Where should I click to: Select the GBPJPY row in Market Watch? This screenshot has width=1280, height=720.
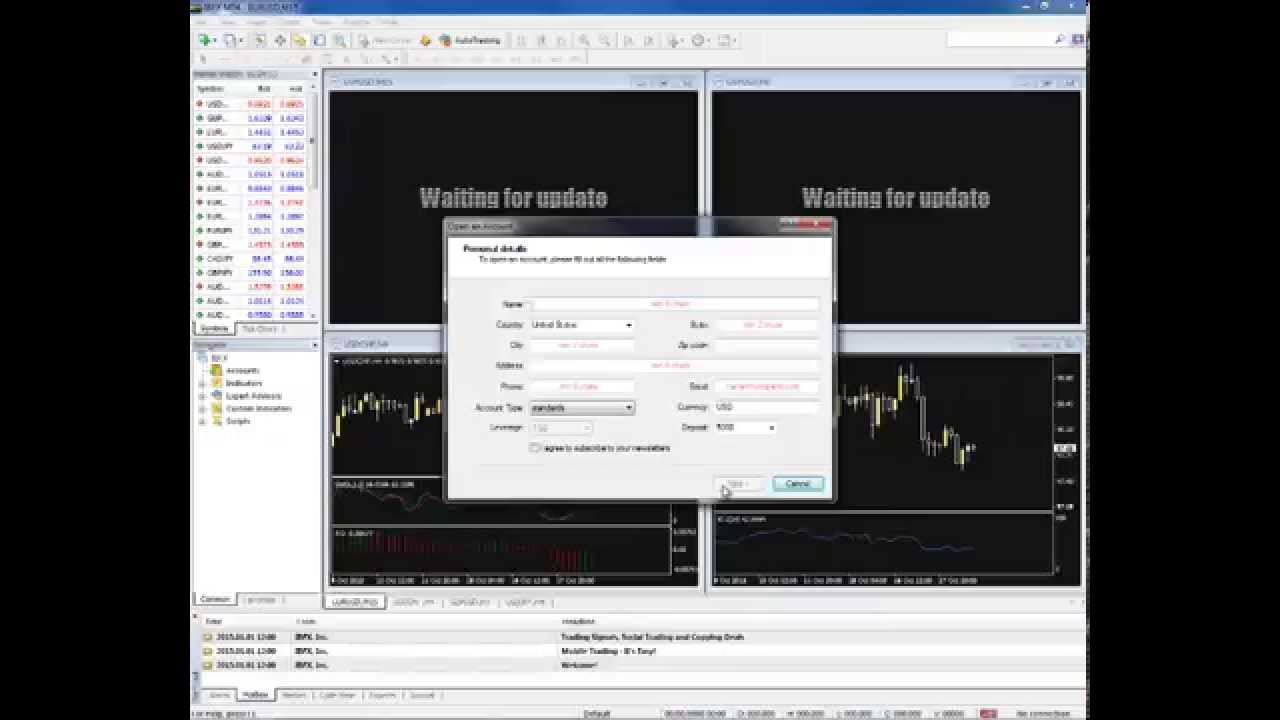(251, 272)
